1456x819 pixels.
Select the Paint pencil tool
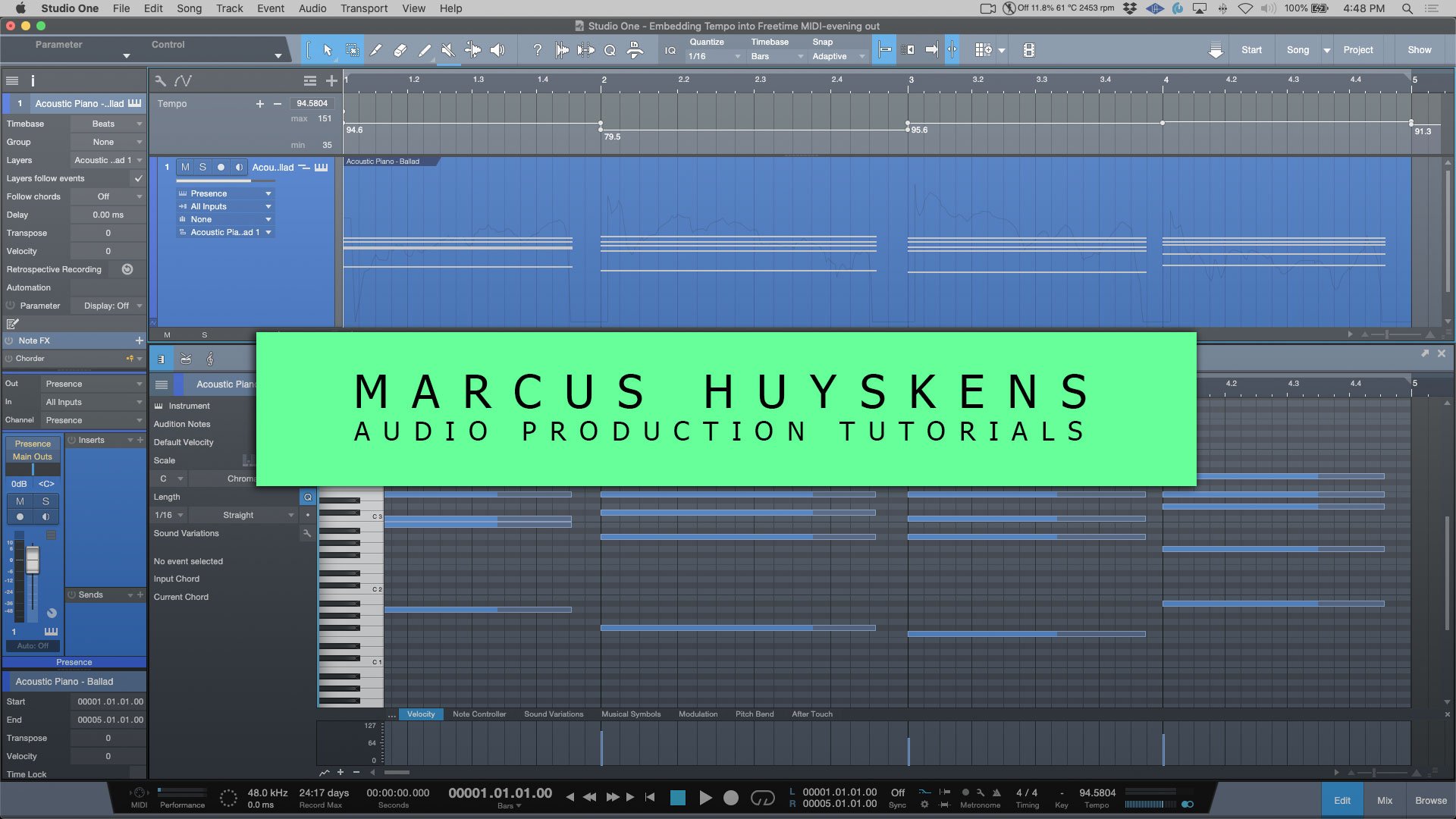click(425, 50)
